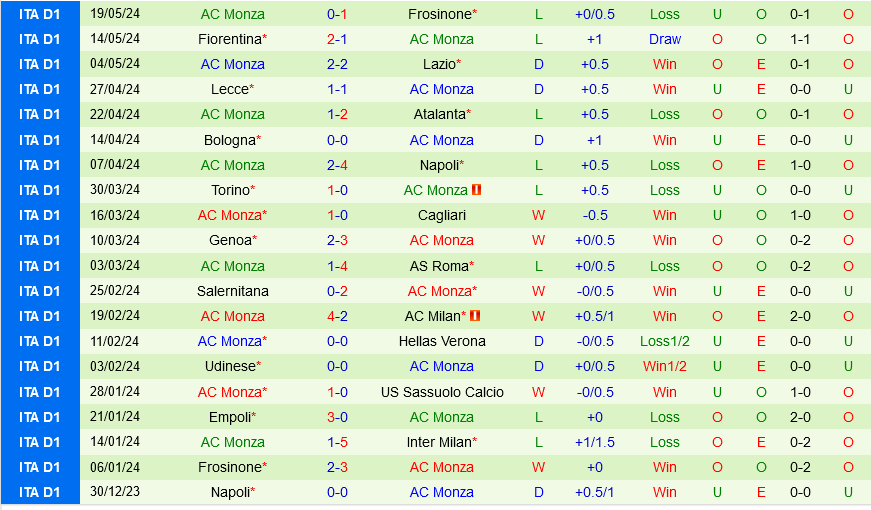This screenshot has width=871, height=510.
Task: Click the 2-4 score against Napoli
Action: click(x=336, y=165)
